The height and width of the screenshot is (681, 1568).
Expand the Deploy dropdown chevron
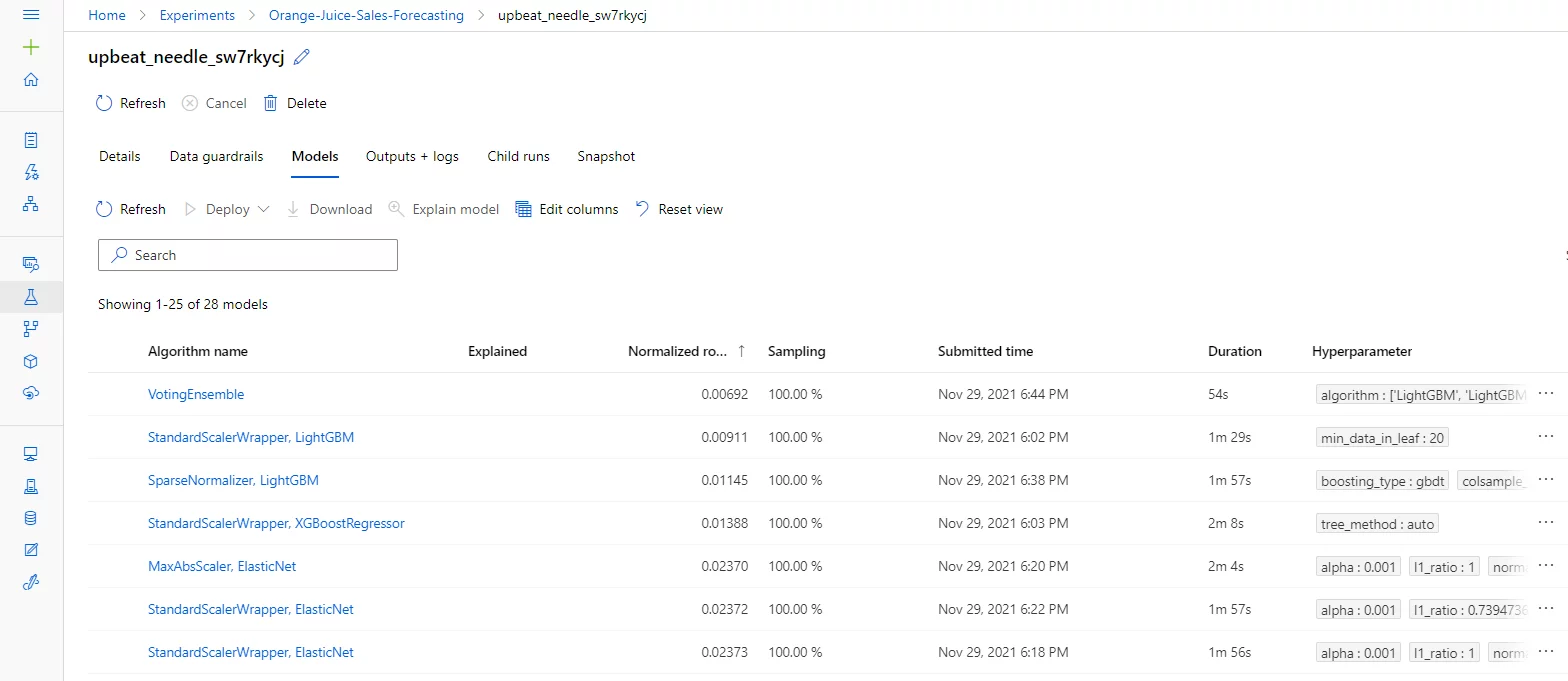(264, 209)
